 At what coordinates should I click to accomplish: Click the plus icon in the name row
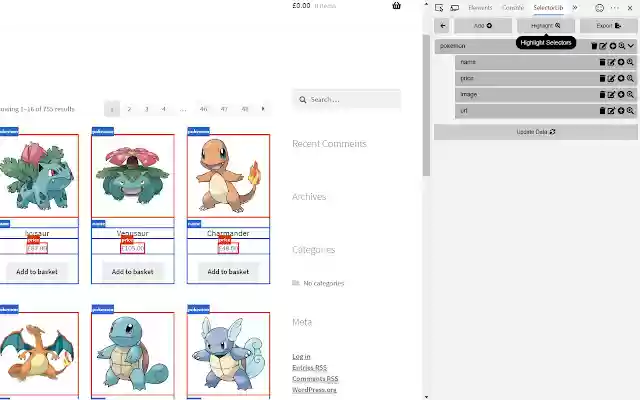(621, 62)
